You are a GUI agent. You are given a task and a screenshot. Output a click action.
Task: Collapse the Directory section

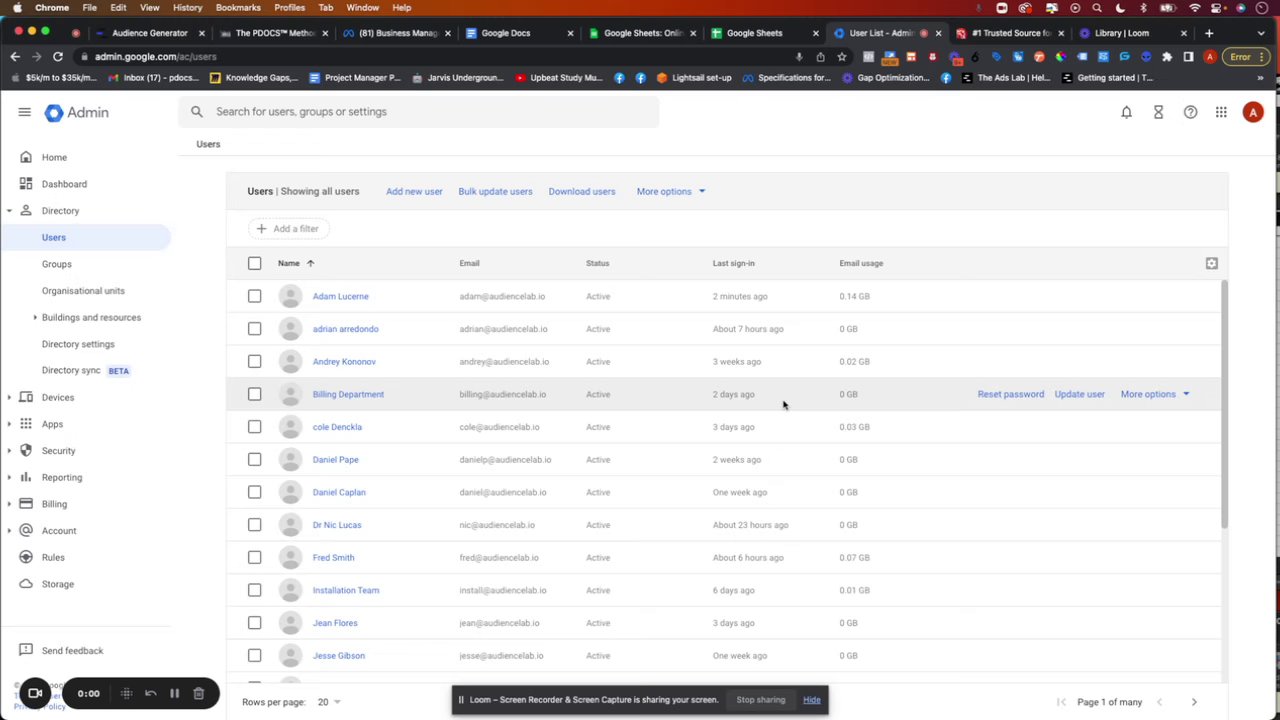click(x=9, y=211)
